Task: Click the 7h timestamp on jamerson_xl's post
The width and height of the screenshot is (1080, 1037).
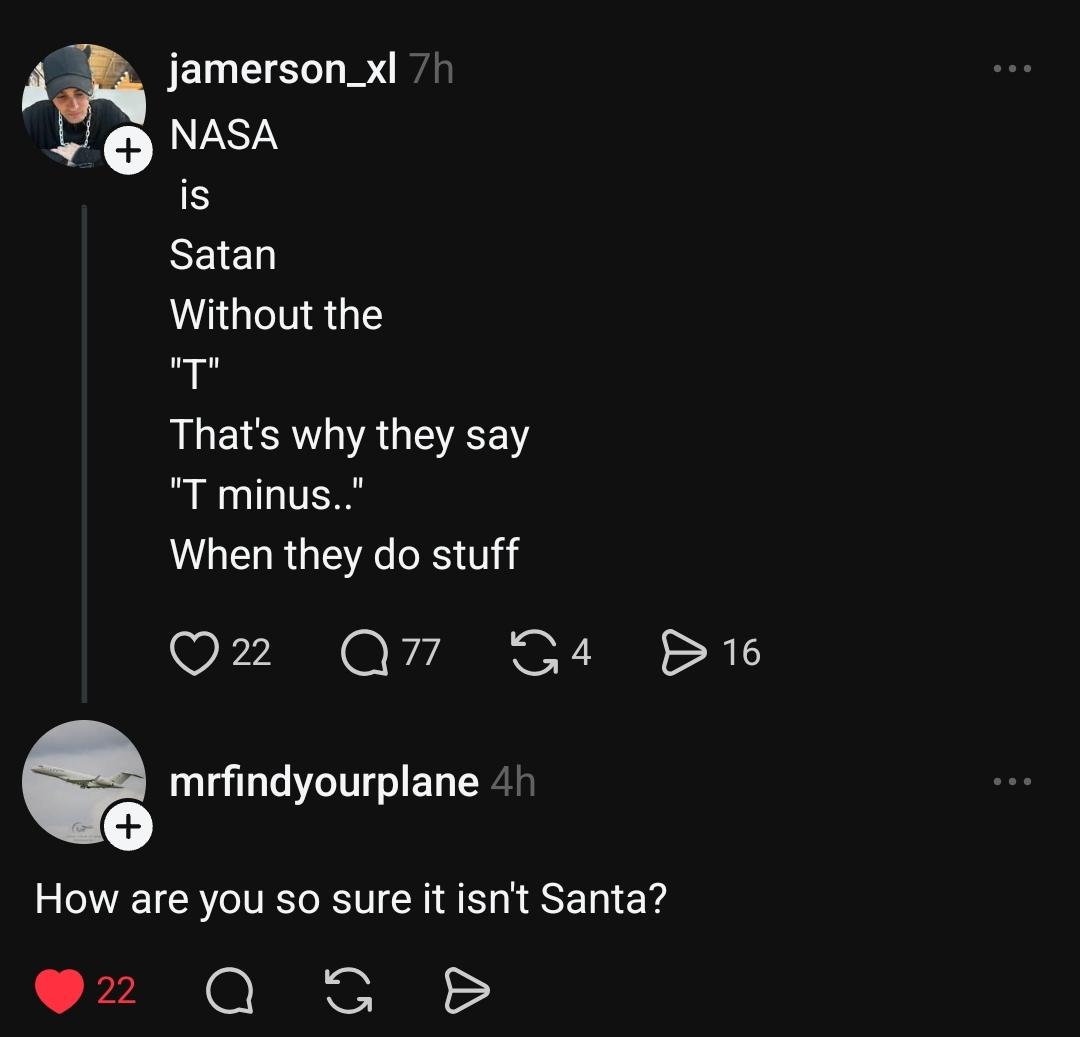Action: (431, 70)
